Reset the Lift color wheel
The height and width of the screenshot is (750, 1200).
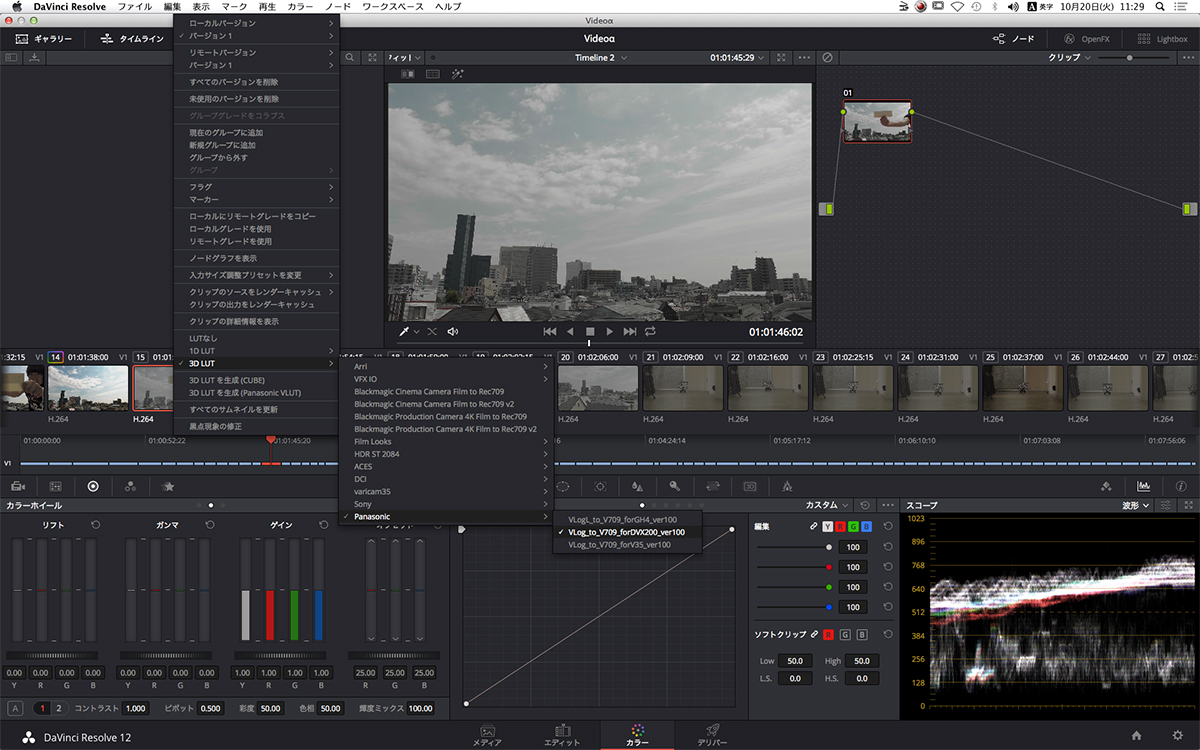coord(96,524)
